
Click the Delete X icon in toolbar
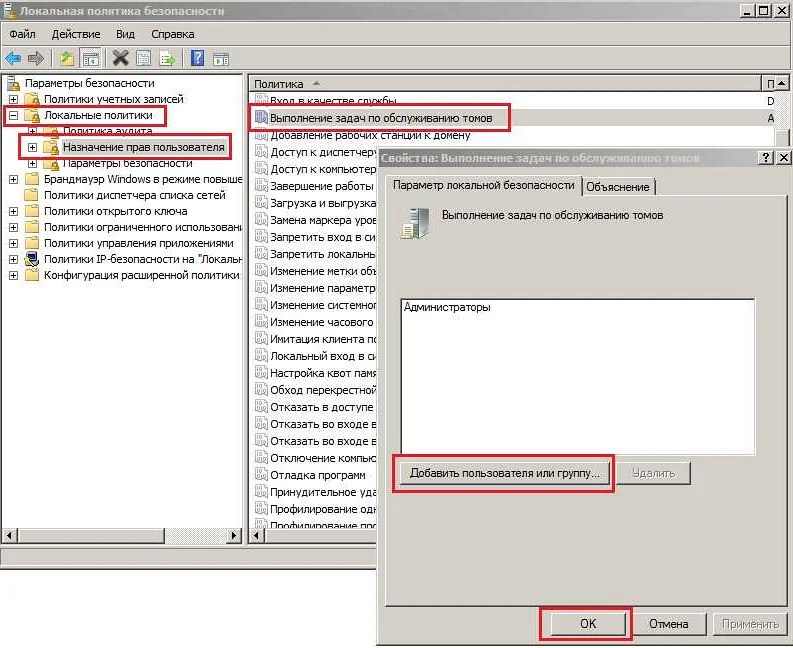point(121,58)
